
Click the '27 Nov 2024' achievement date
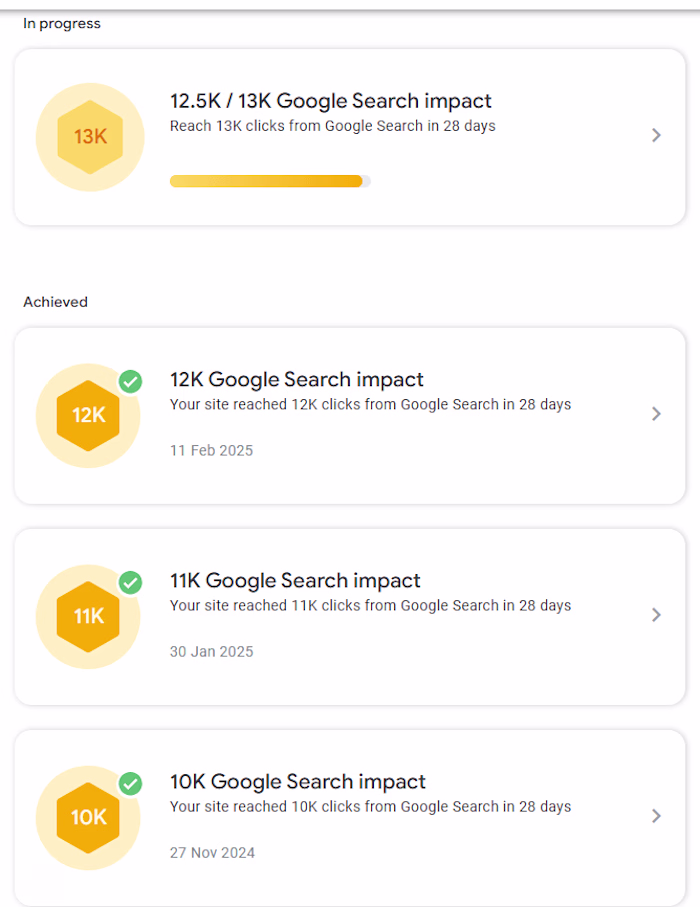212,853
